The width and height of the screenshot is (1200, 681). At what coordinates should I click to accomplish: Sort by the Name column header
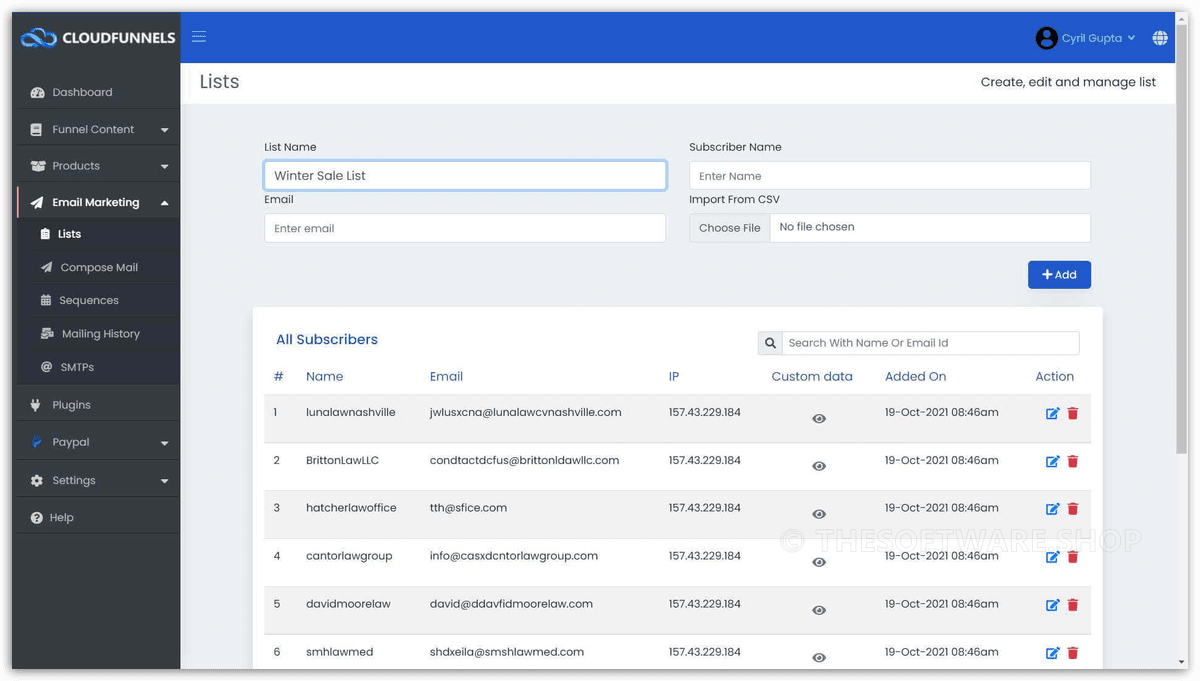(324, 377)
